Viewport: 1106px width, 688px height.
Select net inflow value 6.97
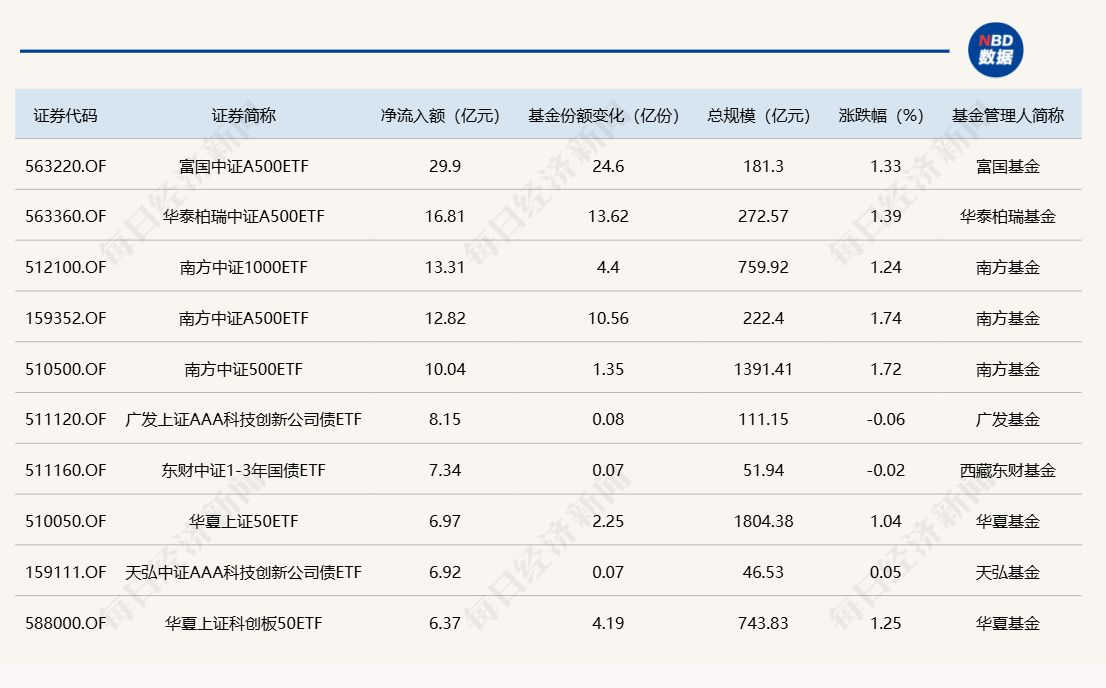click(x=445, y=521)
